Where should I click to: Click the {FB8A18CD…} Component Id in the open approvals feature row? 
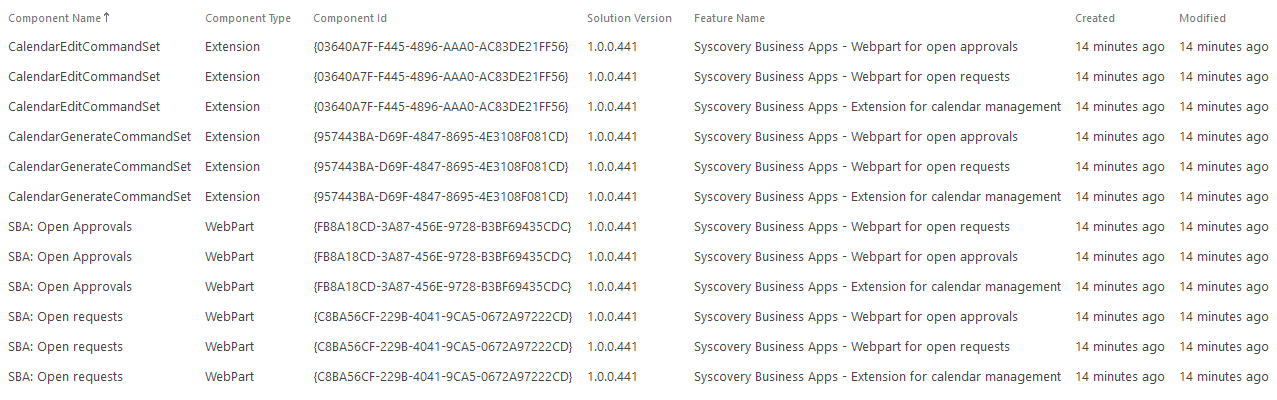442,257
